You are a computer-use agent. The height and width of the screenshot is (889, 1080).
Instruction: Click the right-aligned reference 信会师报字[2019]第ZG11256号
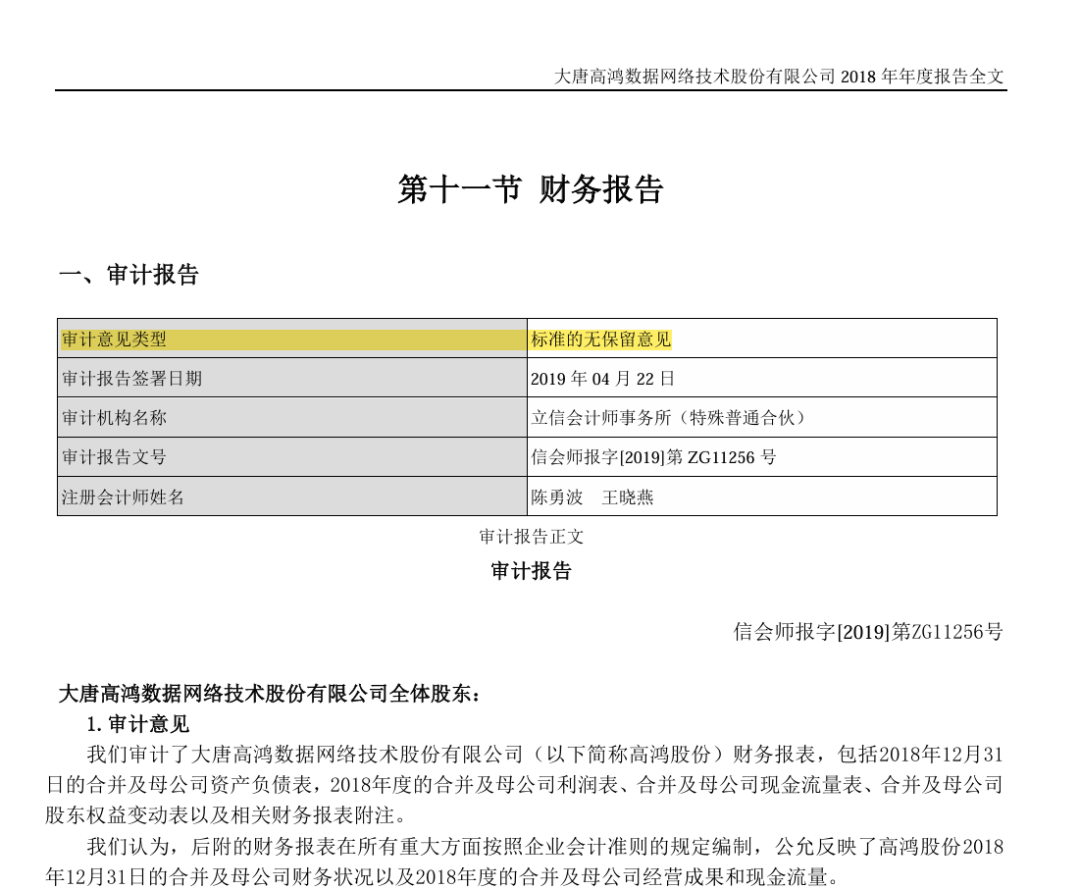click(x=869, y=631)
